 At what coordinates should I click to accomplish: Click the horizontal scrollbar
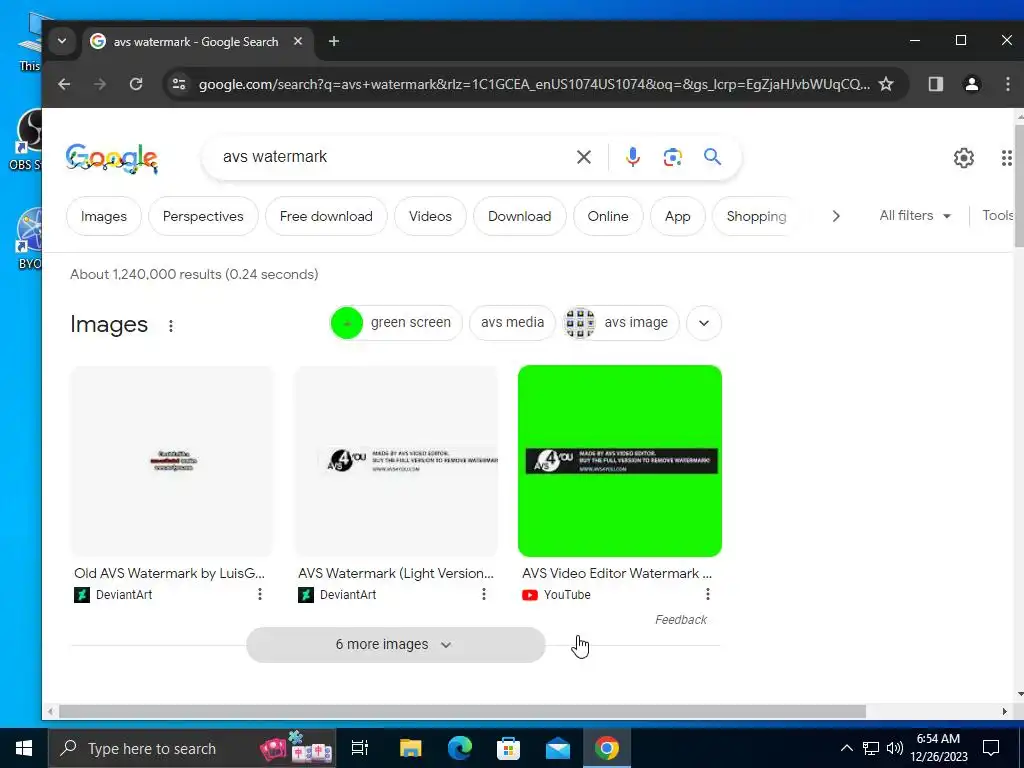click(462, 711)
